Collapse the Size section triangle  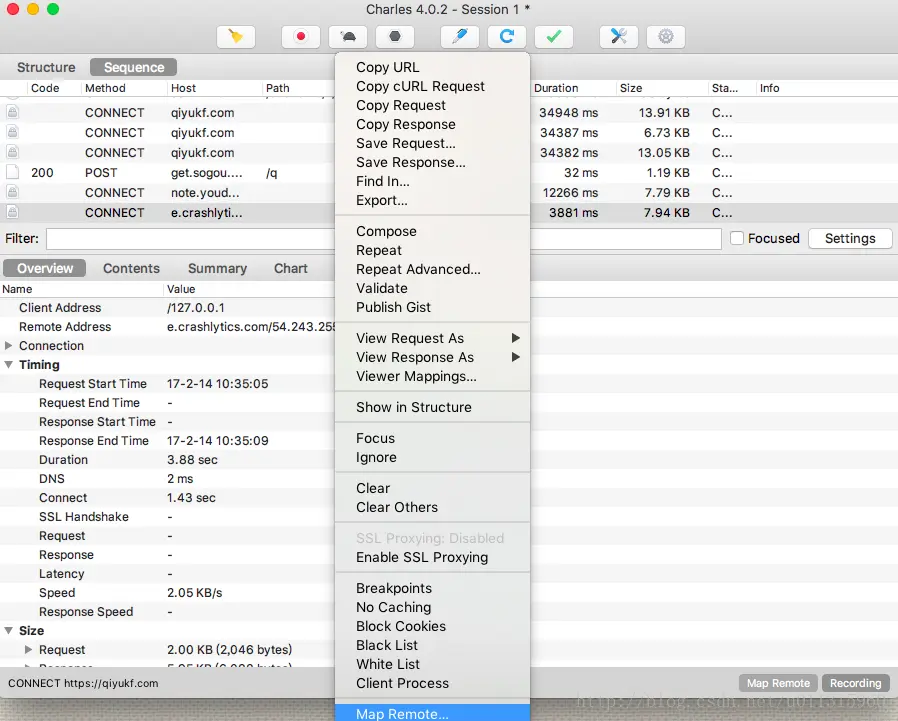[x=9, y=631]
